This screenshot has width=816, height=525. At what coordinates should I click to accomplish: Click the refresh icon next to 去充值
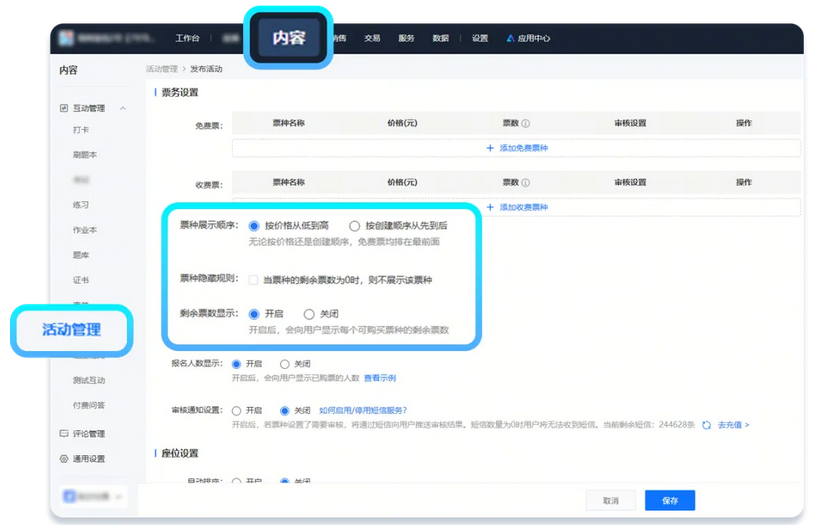click(x=706, y=425)
